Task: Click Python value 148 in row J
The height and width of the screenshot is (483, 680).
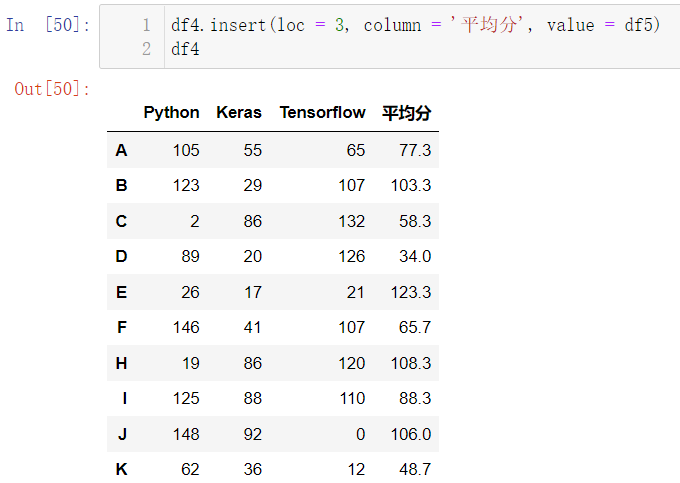Action: [x=186, y=434]
